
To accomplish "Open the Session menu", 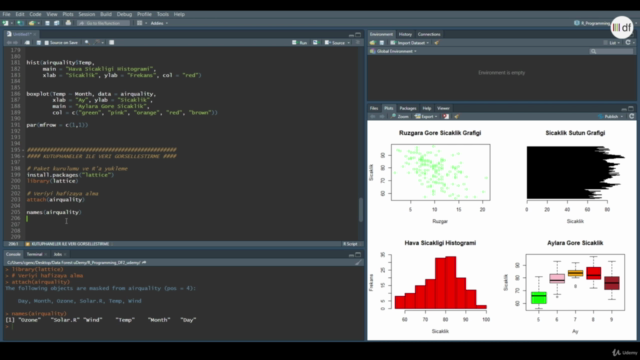I will tap(87, 14).
